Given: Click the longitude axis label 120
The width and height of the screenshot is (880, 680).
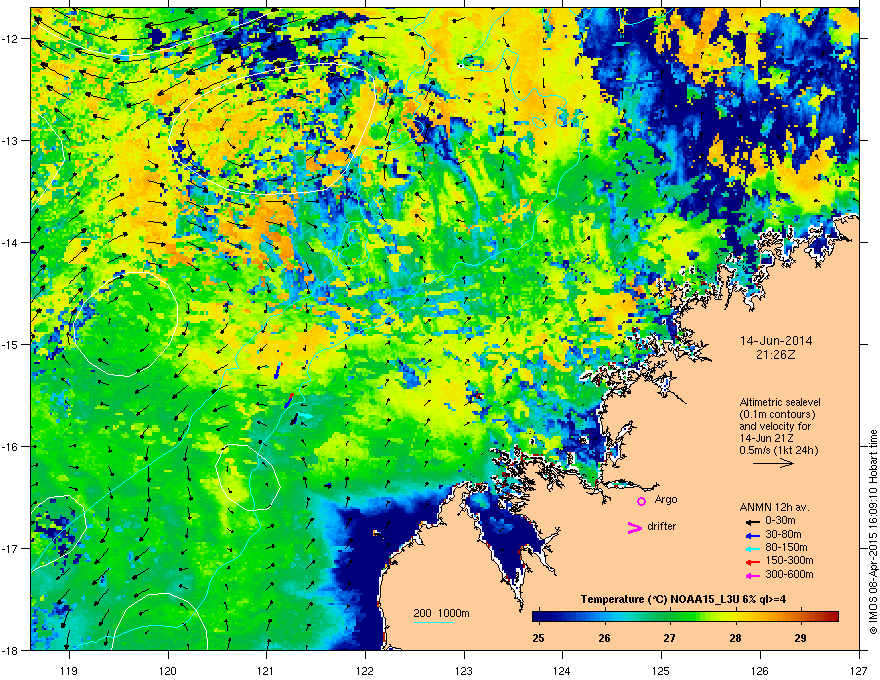Looking at the screenshot, I should (168, 670).
